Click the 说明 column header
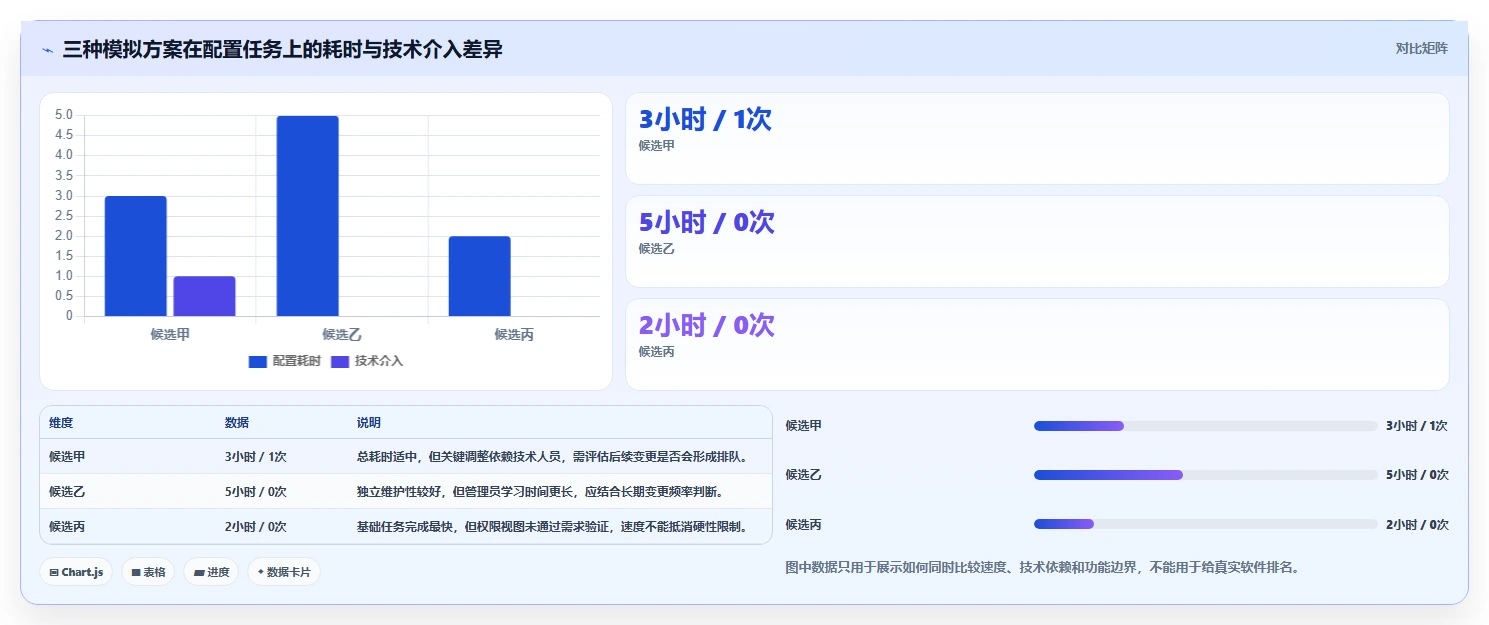This screenshot has width=1489, height=625. [369, 423]
